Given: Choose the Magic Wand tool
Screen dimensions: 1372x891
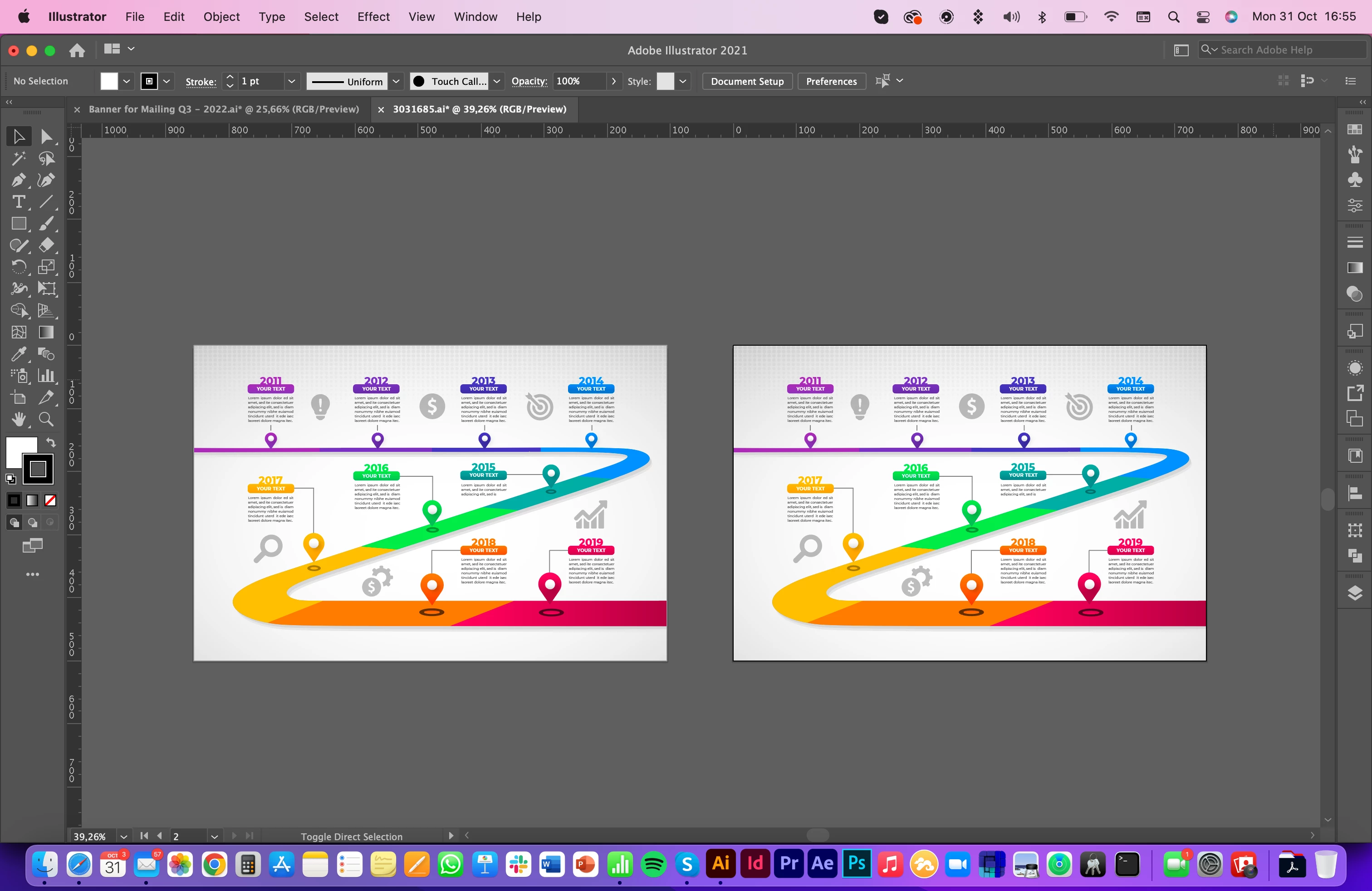Looking at the screenshot, I should pos(19,158).
